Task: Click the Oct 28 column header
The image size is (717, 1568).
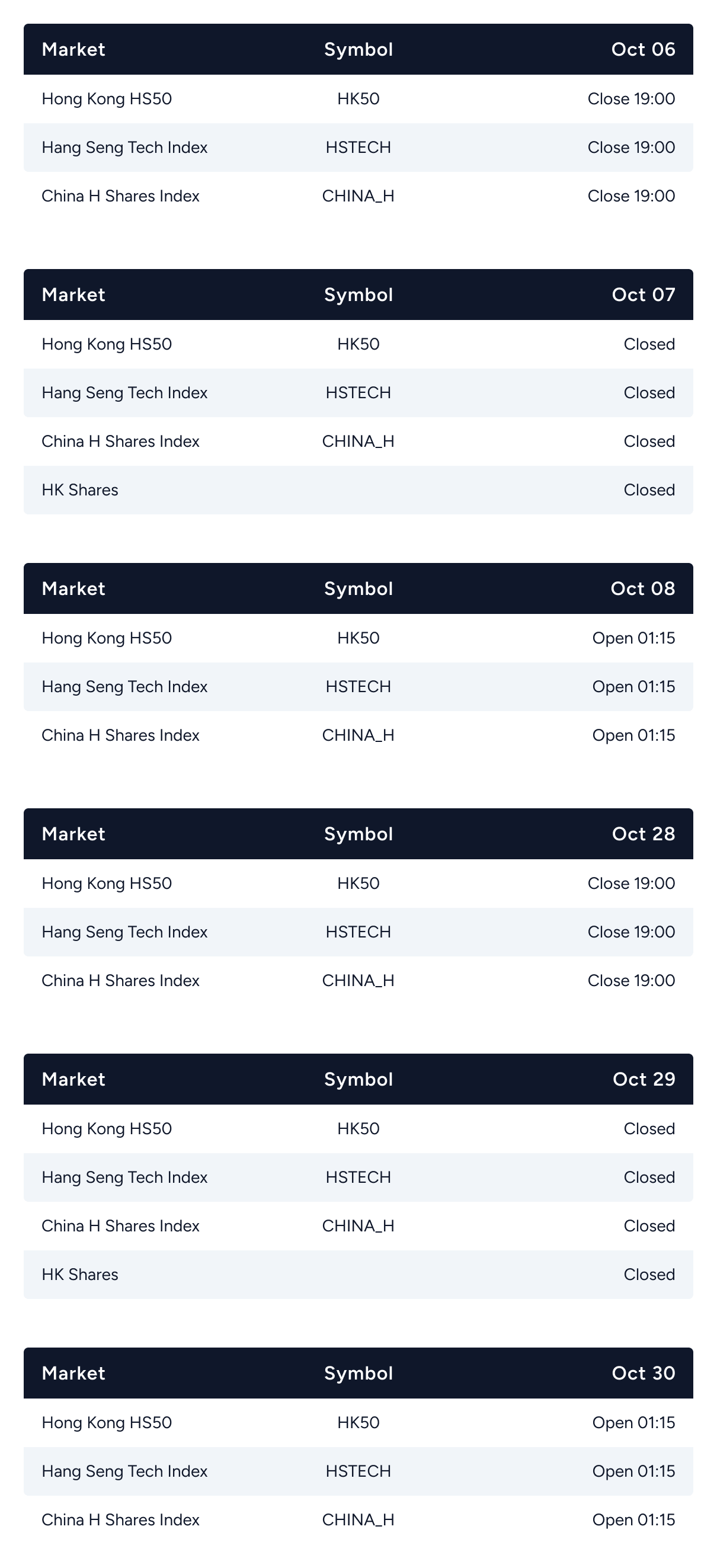Action: click(643, 834)
